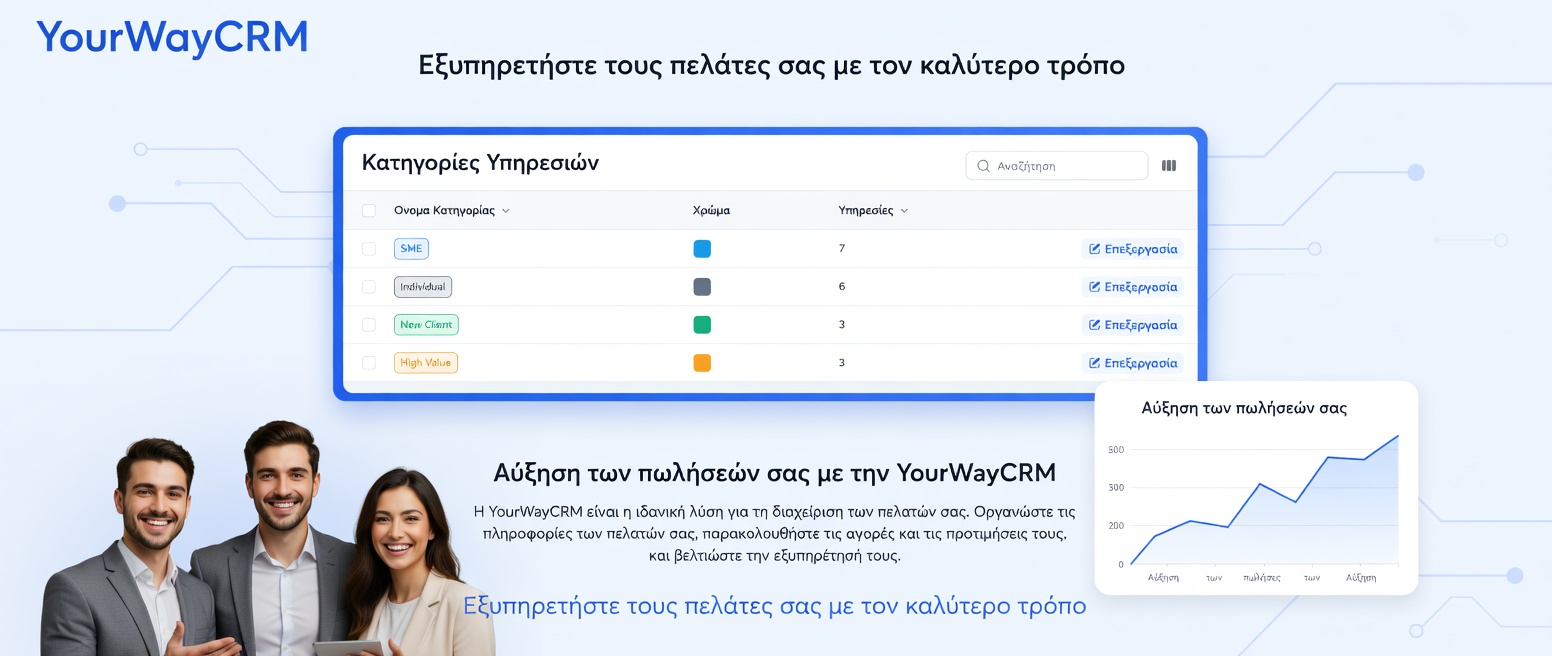Click the edit pencil icon on High Value row
This screenshot has height=656, width=1552.
(x=1094, y=363)
